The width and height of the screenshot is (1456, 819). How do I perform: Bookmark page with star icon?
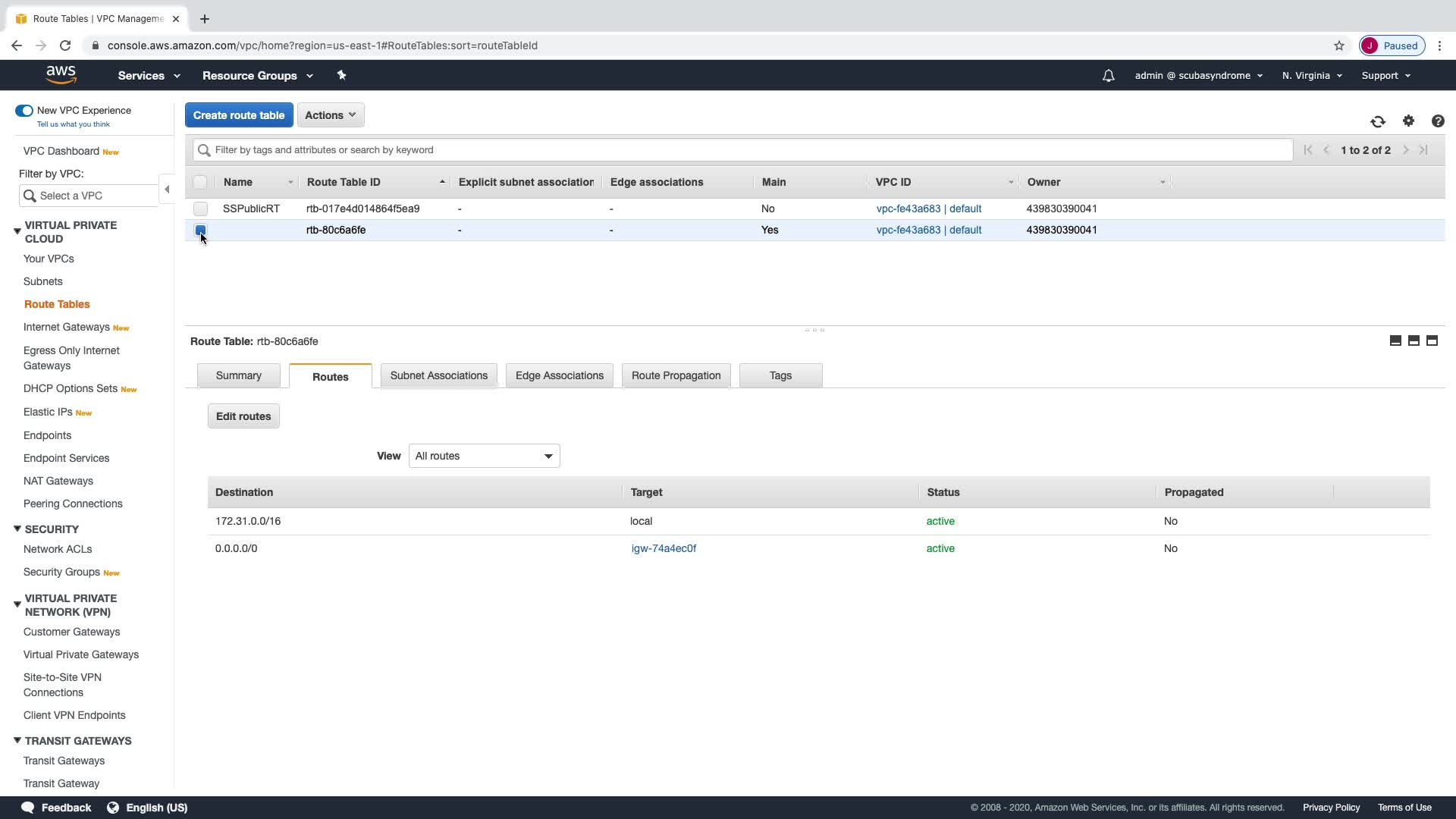pos(1338,45)
